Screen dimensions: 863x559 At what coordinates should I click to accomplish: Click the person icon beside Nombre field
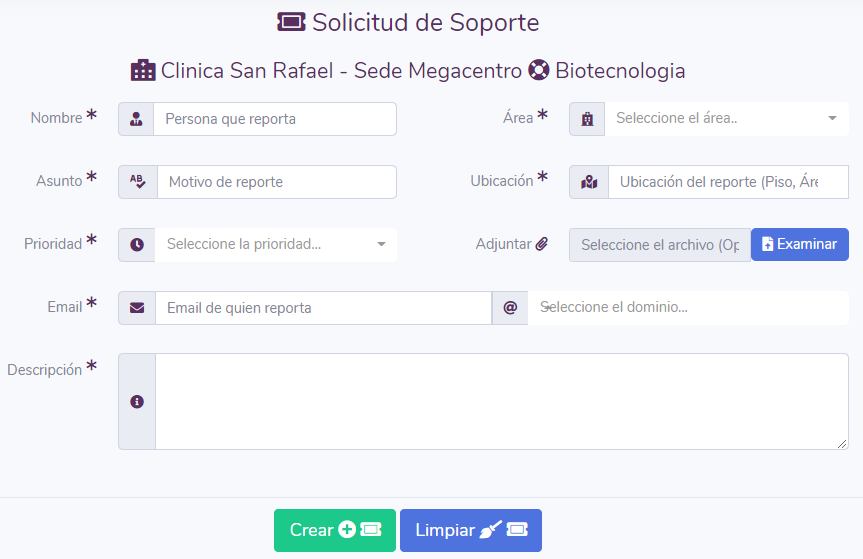coord(136,119)
